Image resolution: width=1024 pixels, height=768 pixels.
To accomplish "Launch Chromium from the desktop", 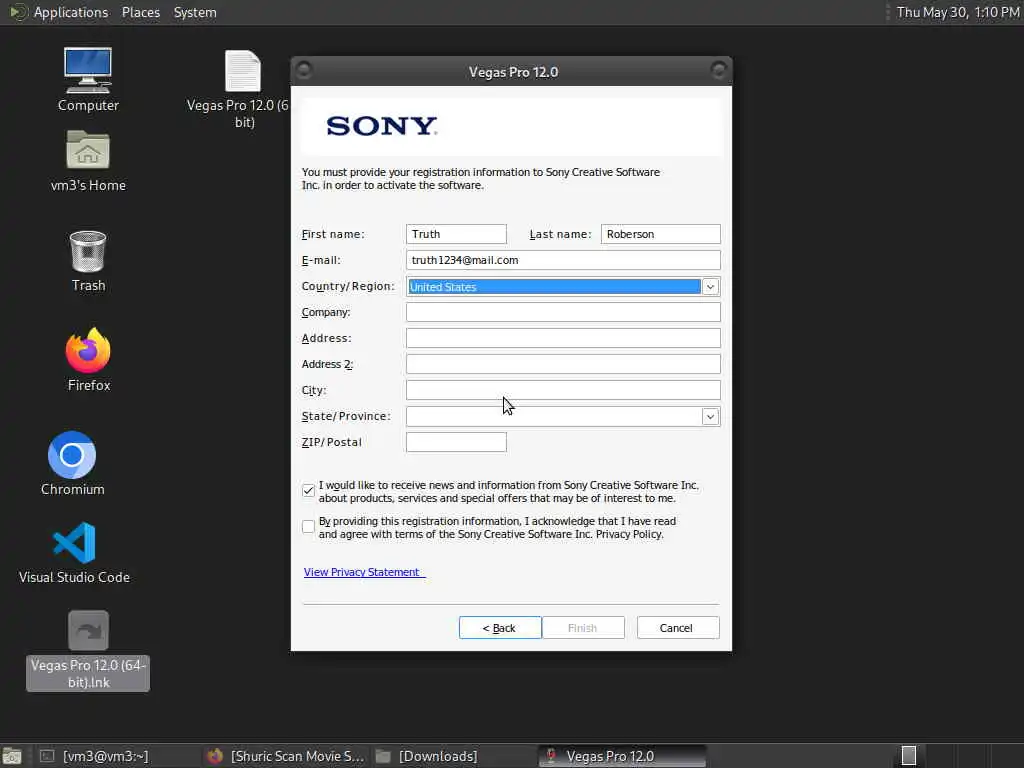I will coord(72,464).
